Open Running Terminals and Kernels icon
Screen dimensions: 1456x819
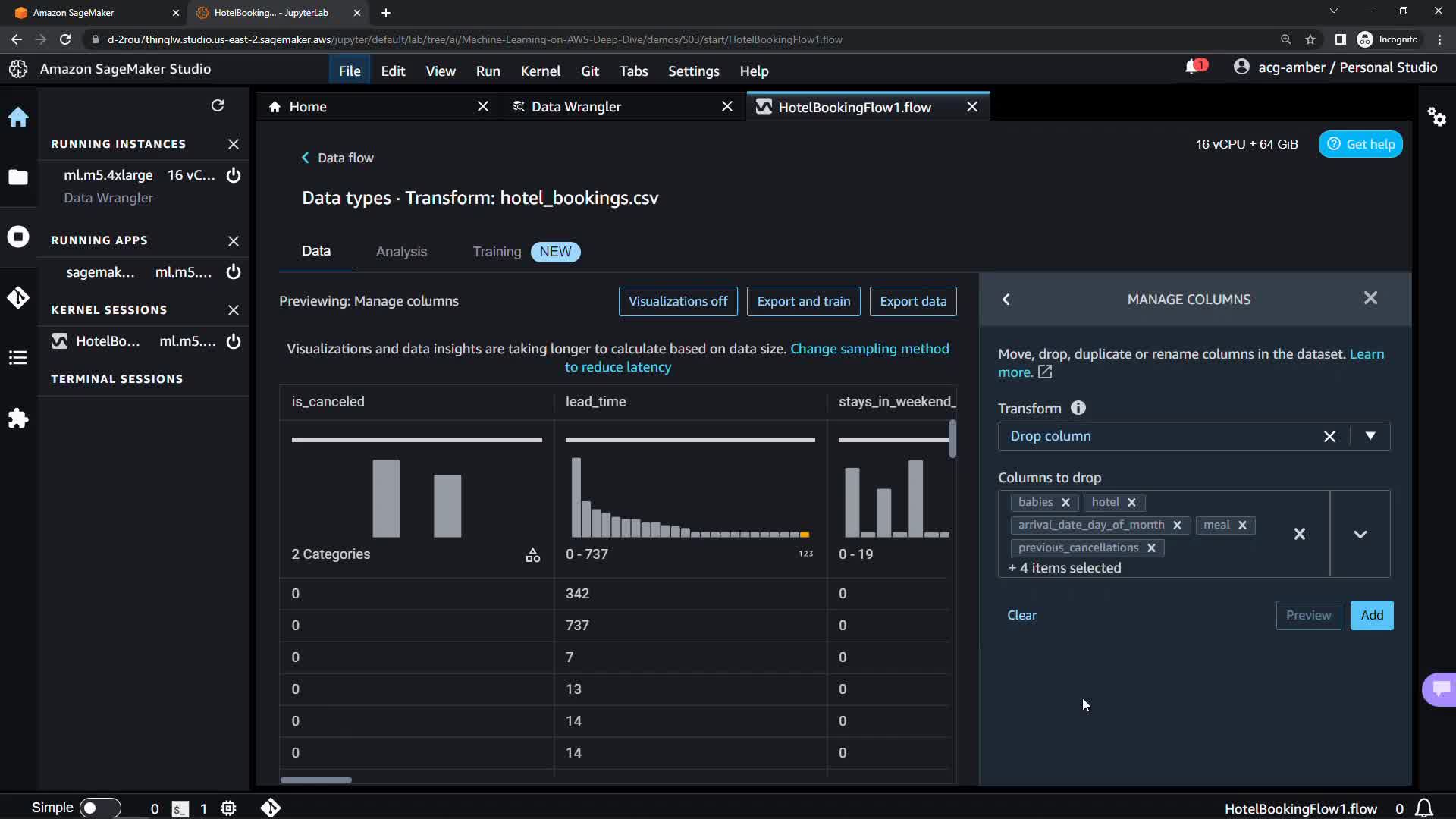18,237
